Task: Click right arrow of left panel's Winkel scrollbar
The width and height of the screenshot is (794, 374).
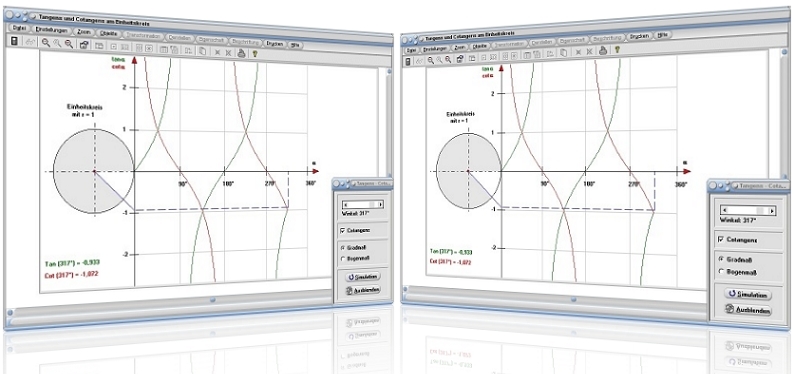Action: click(381, 204)
